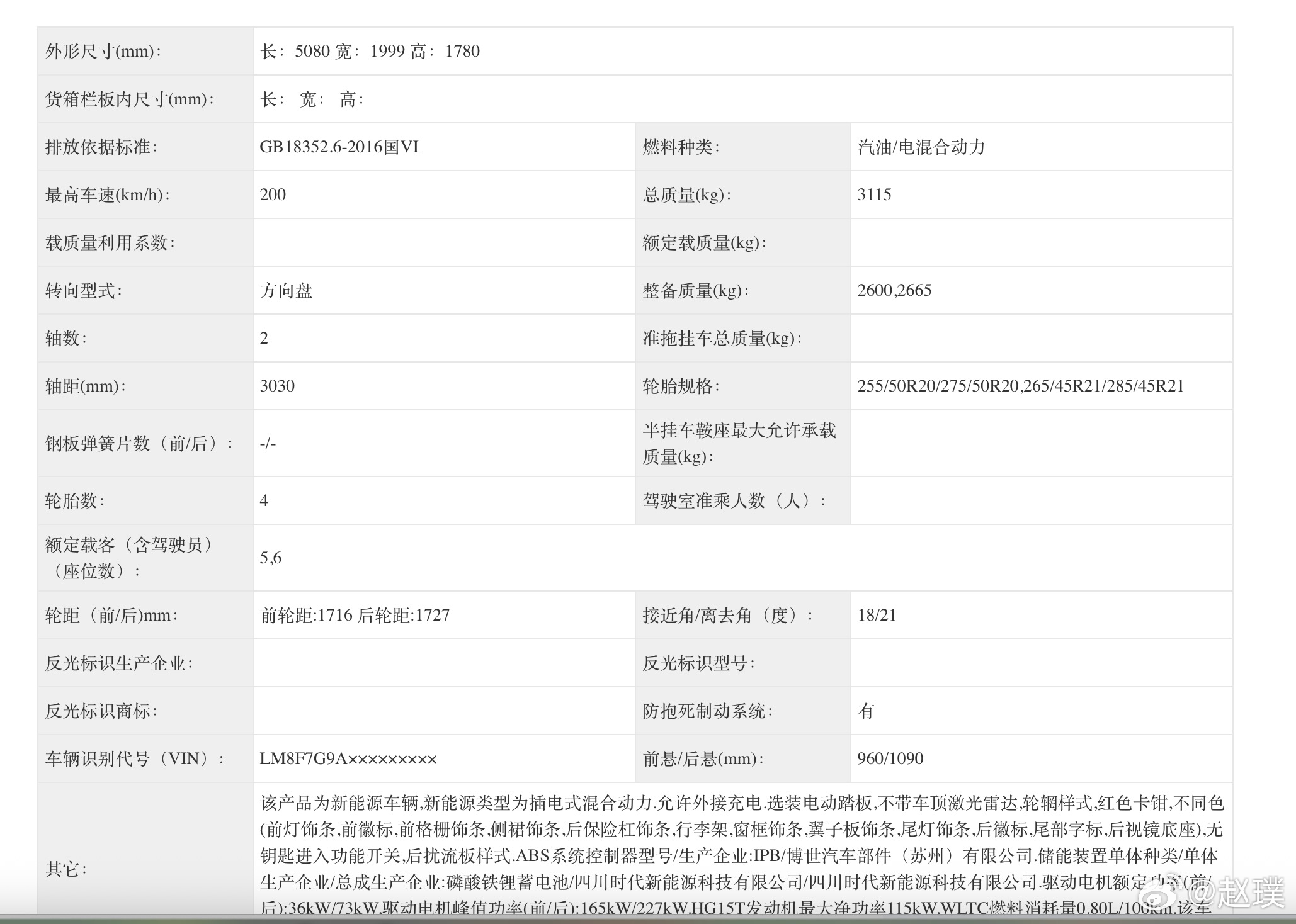Screen dimensions: 1296x924
Task: Select the top speed value '200'
Action: 273,194
